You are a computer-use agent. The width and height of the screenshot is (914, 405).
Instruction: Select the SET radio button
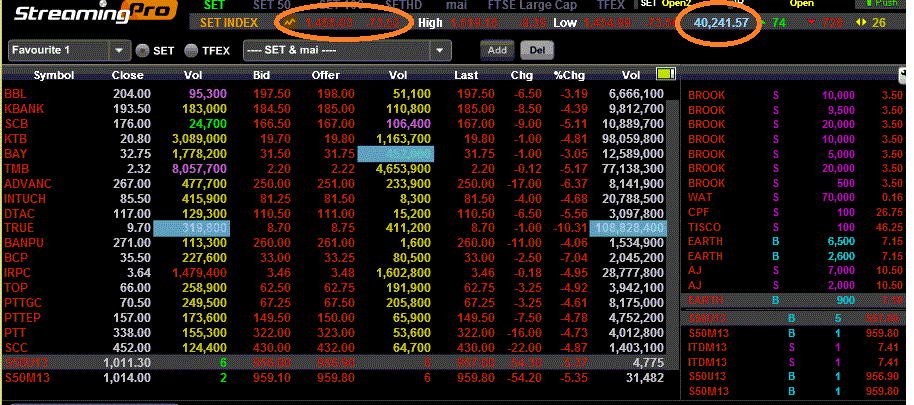[x=142, y=51]
